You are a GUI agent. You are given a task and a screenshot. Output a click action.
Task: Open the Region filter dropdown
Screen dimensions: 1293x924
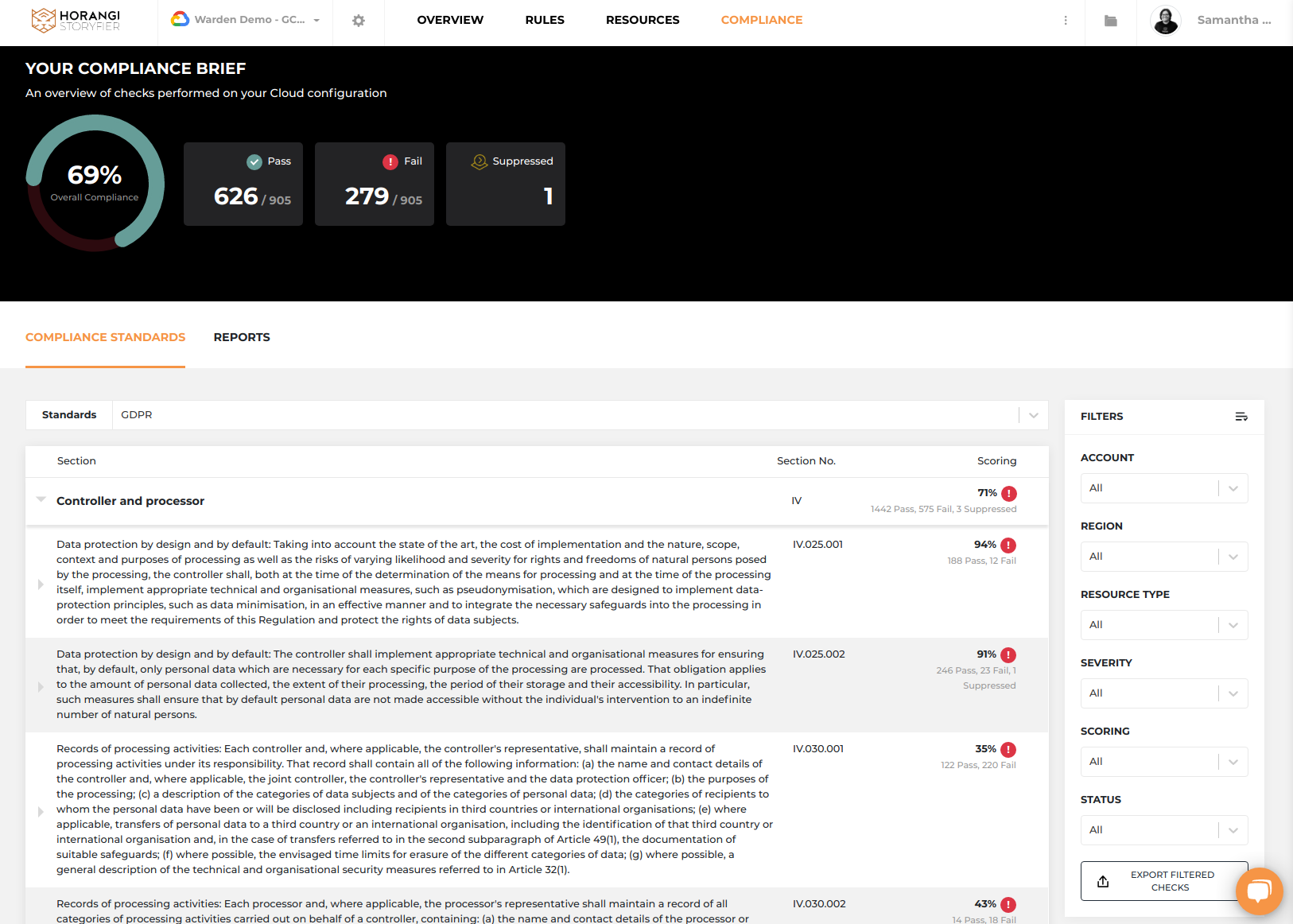(1164, 557)
